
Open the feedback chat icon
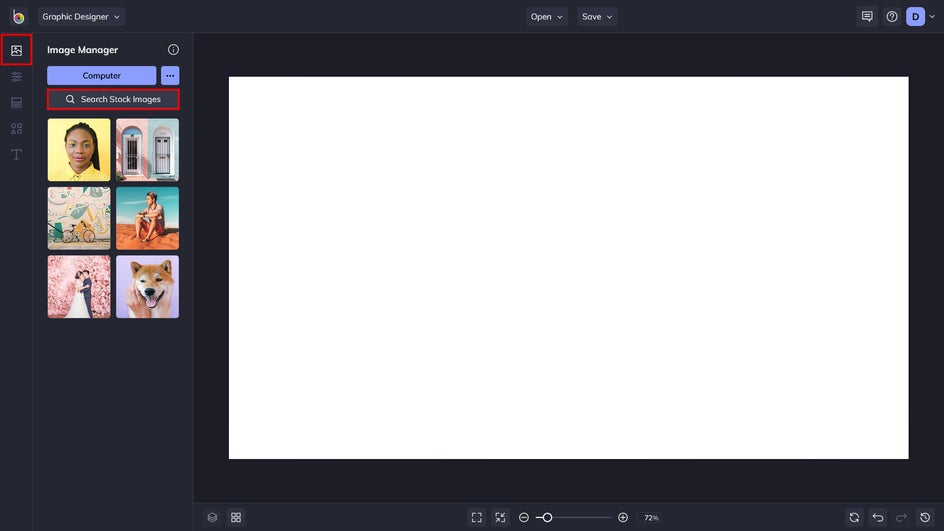(x=867, y=17)
